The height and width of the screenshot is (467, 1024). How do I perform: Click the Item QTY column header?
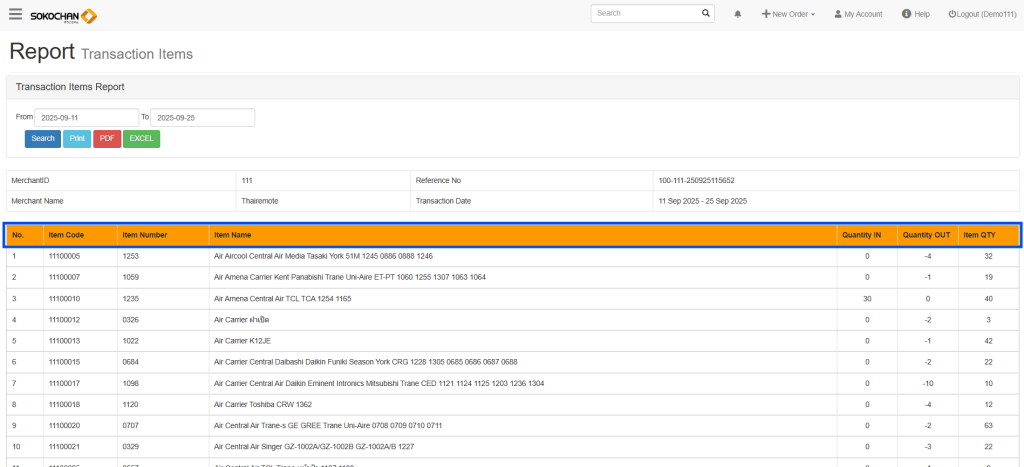979,236
